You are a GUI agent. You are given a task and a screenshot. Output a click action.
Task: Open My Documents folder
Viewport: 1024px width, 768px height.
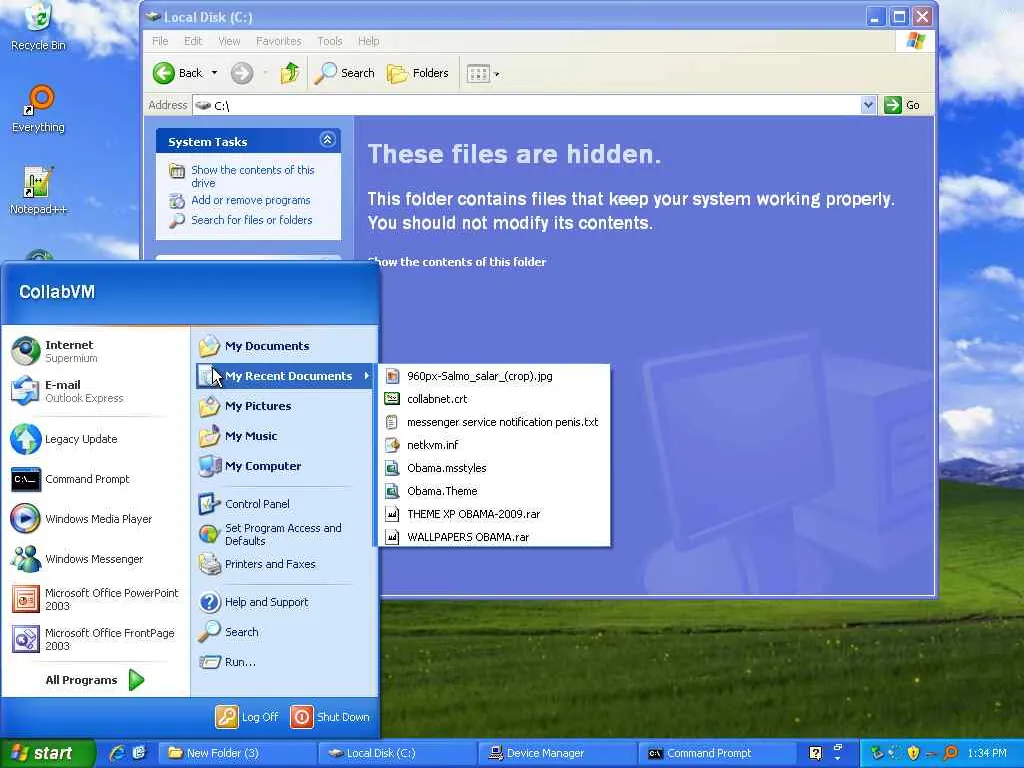[x=285, y=346]
